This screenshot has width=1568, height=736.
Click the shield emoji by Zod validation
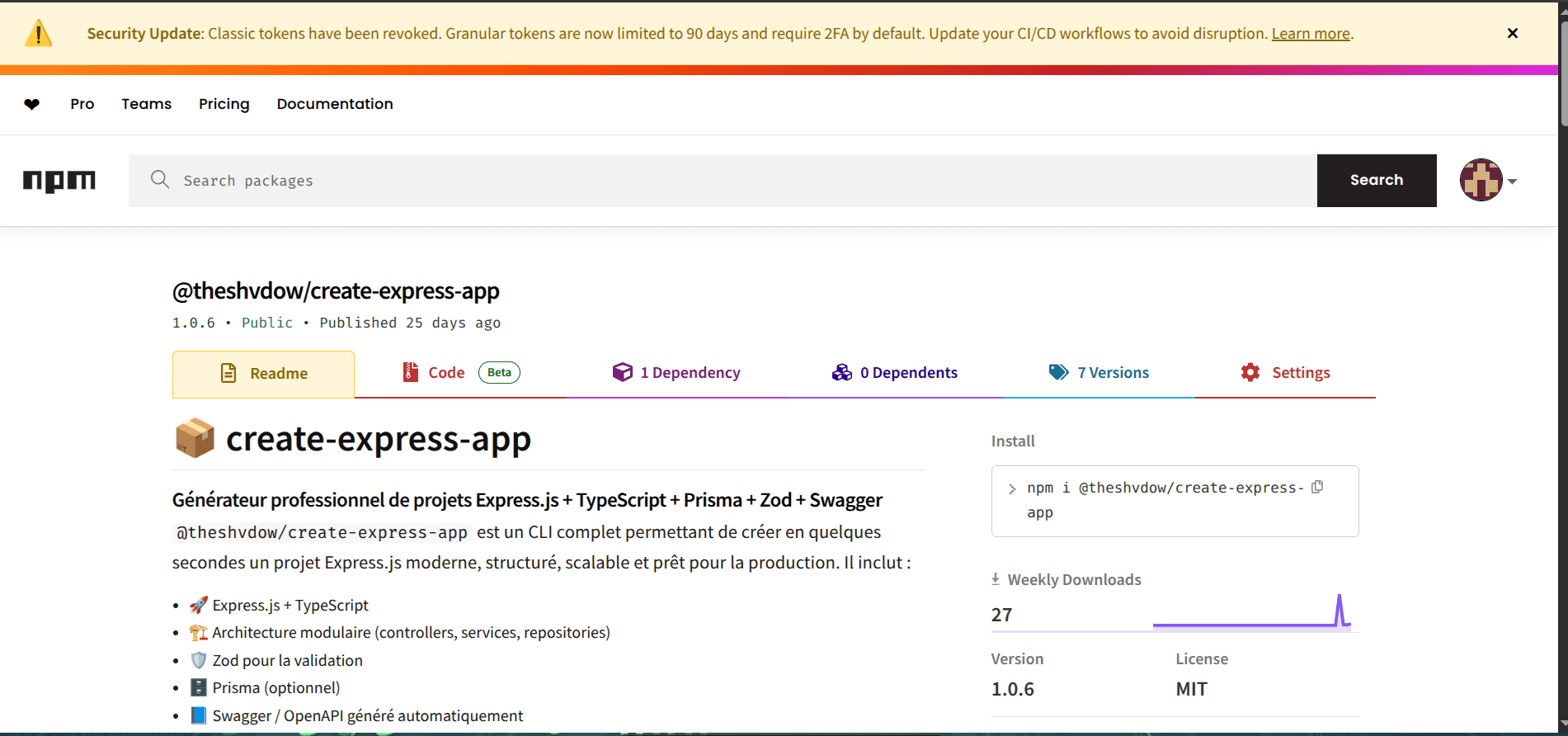tap(198, 661)
